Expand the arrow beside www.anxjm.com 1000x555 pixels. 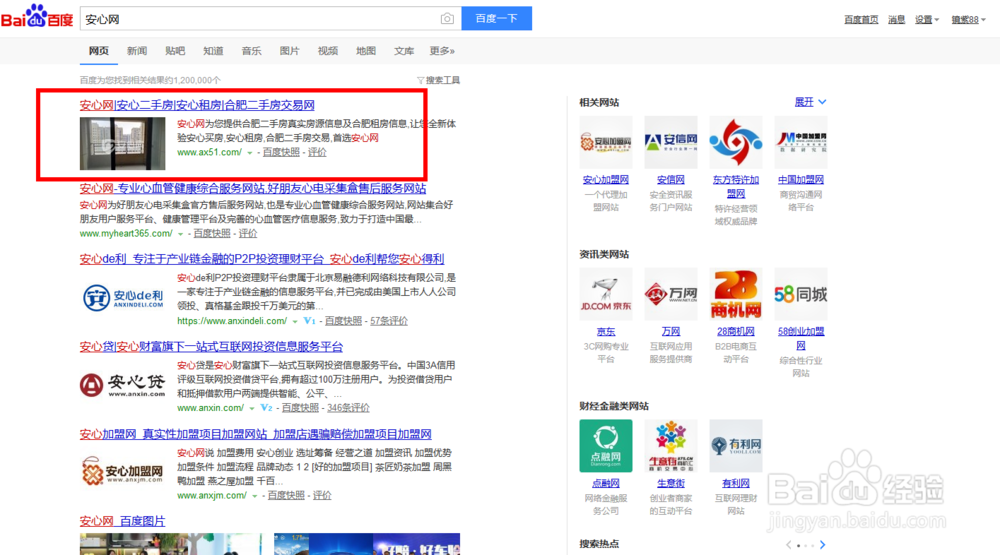[255, 496]
